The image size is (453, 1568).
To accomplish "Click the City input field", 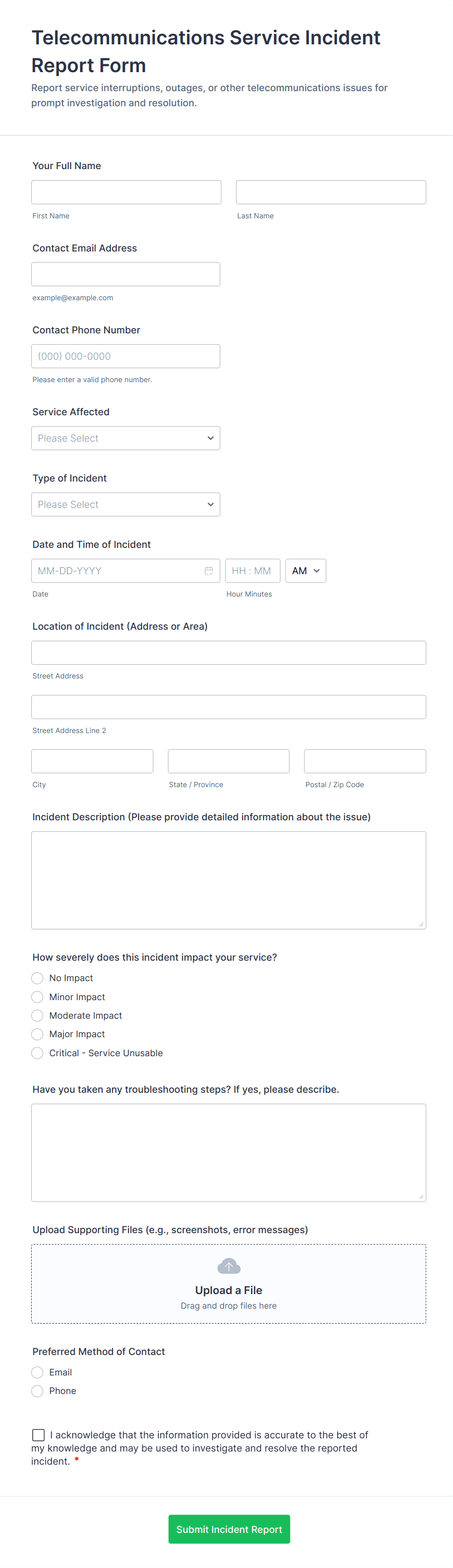I will coord(92,760).
